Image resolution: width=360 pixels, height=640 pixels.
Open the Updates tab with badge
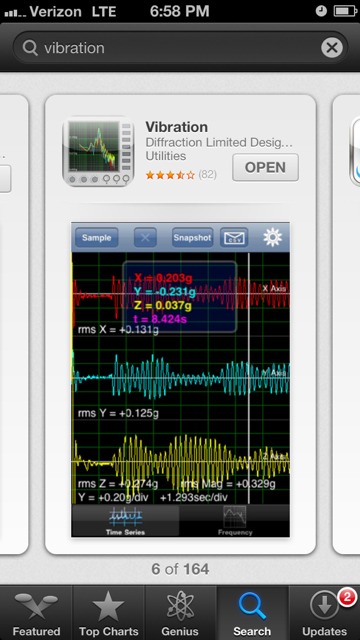point(324,613)
